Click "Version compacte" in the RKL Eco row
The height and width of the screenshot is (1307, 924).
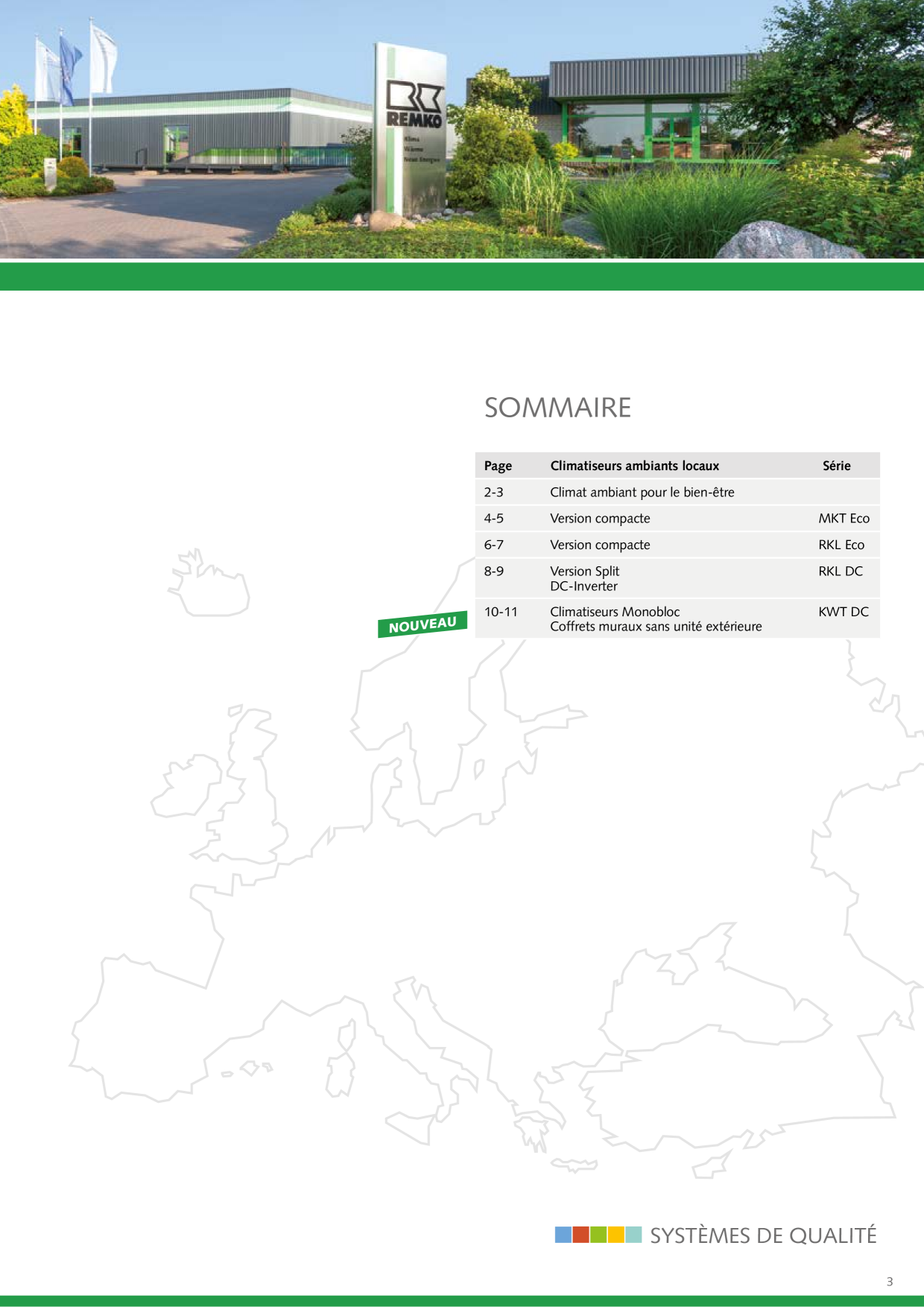[x=600, y=545]
